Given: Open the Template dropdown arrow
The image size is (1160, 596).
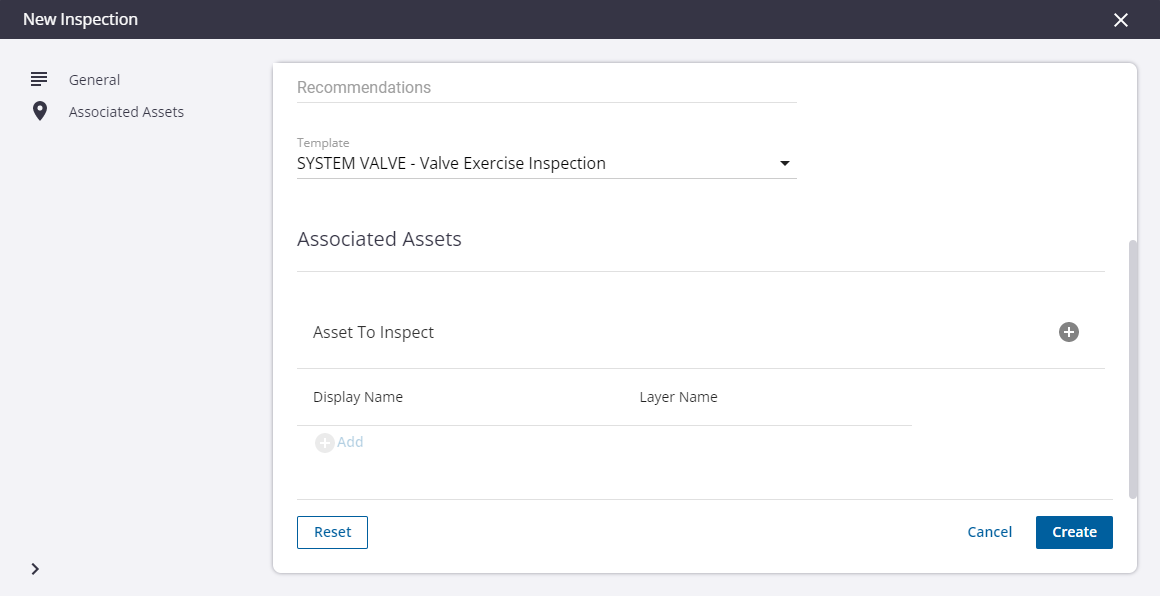Looking at the screenshot, I should [785, 163].
